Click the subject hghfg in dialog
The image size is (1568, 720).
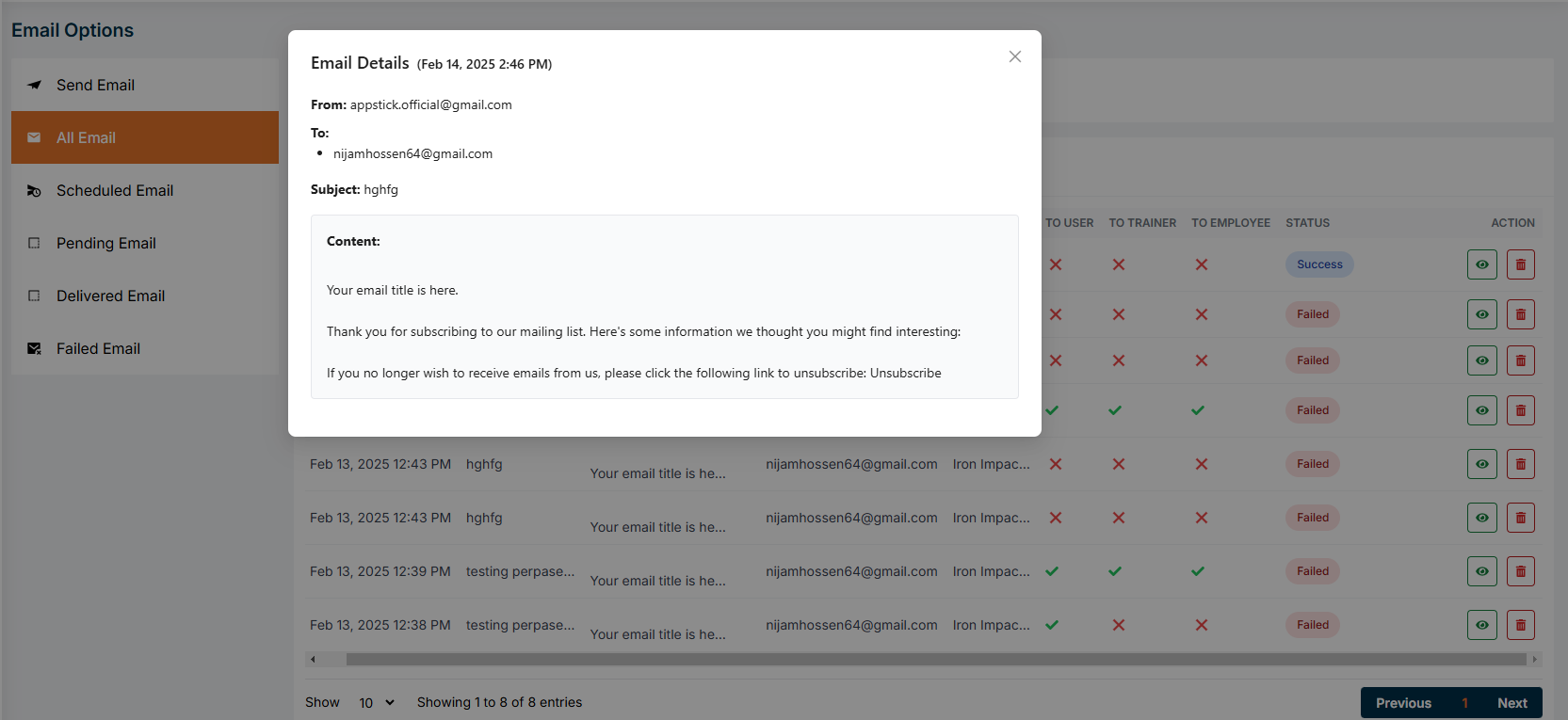(x=381, y=189)
